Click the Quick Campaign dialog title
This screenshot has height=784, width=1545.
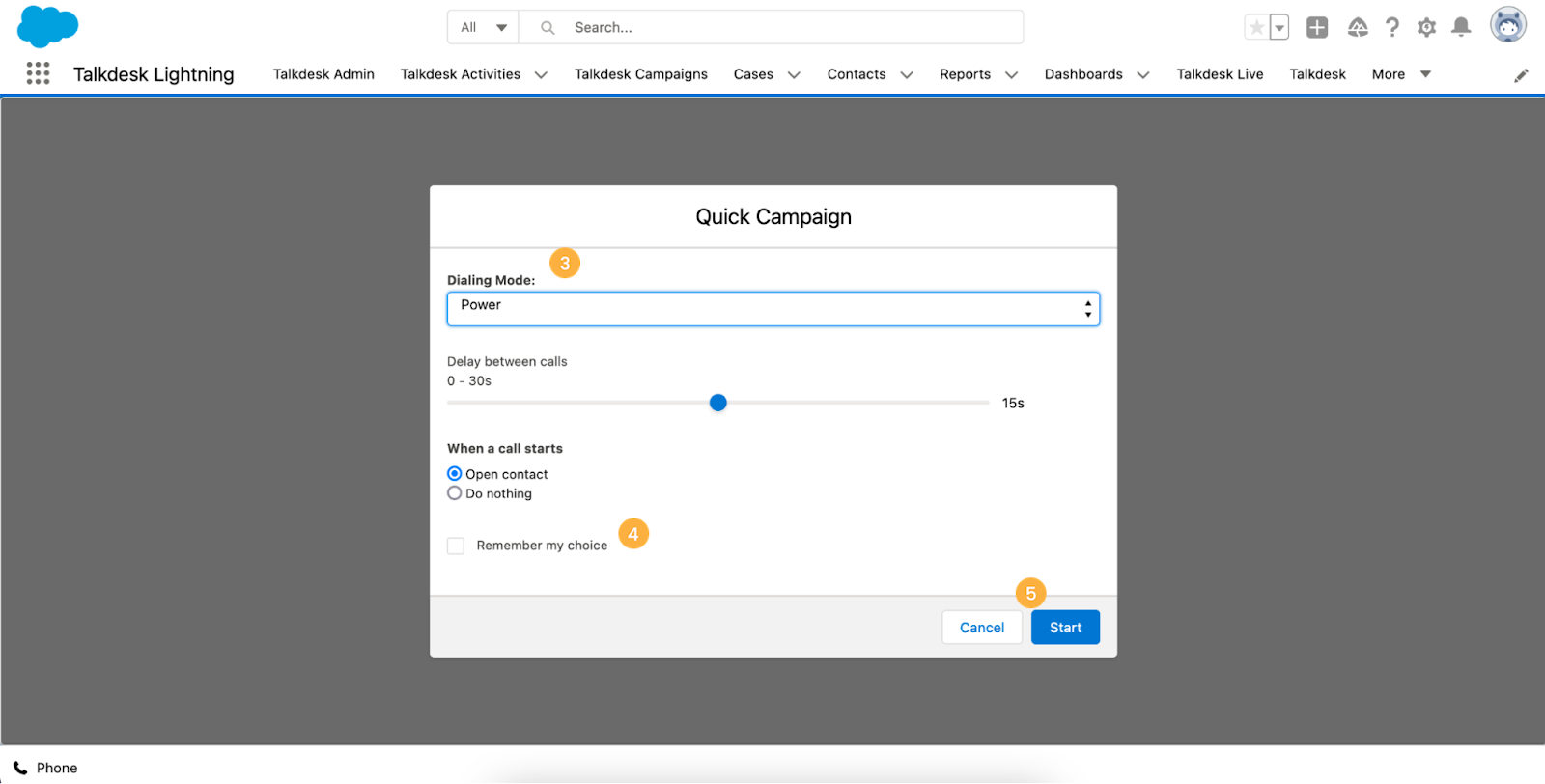pos(773,217)
